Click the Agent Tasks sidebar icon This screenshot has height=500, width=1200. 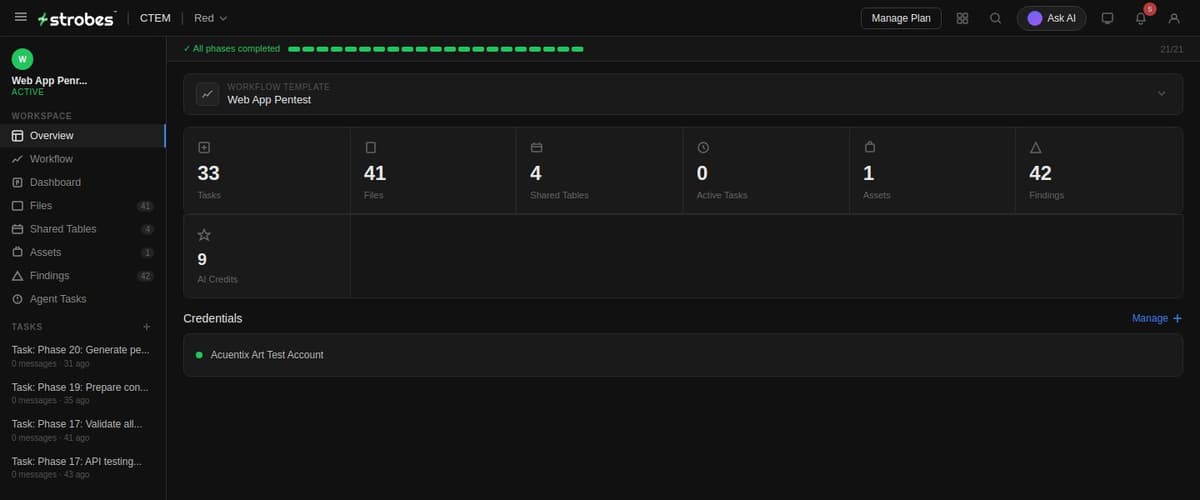[x=17, y=299]
